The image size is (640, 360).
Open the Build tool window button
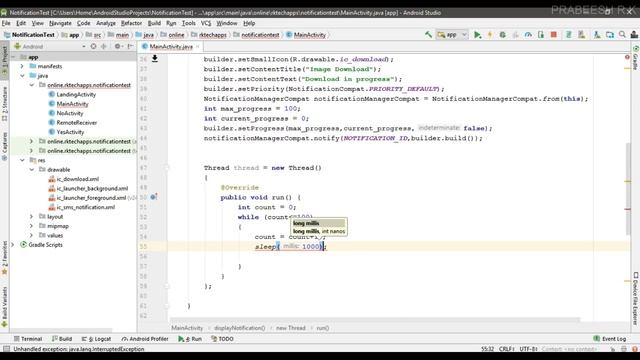click(62, 339)
